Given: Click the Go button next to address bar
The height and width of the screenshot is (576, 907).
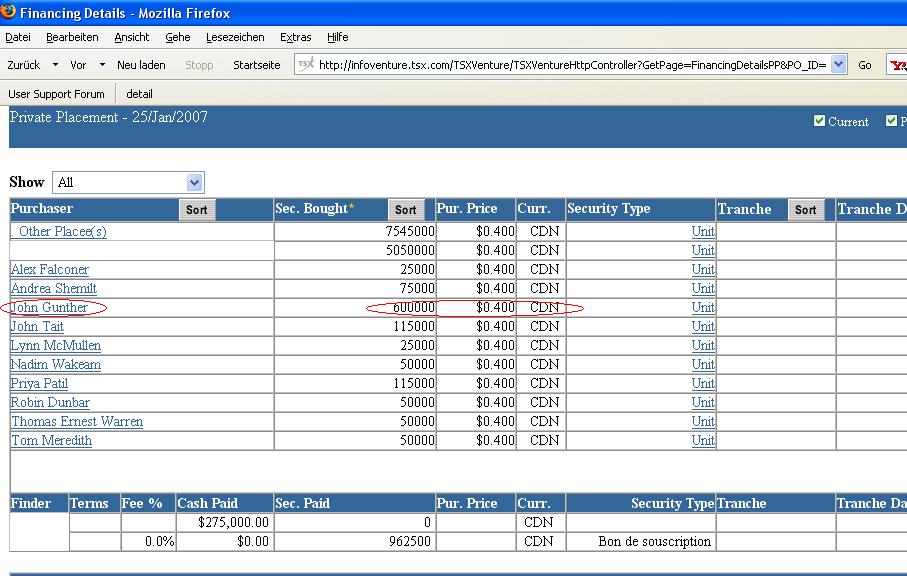Looking at the screenshot, I should [x=865, y=65].
